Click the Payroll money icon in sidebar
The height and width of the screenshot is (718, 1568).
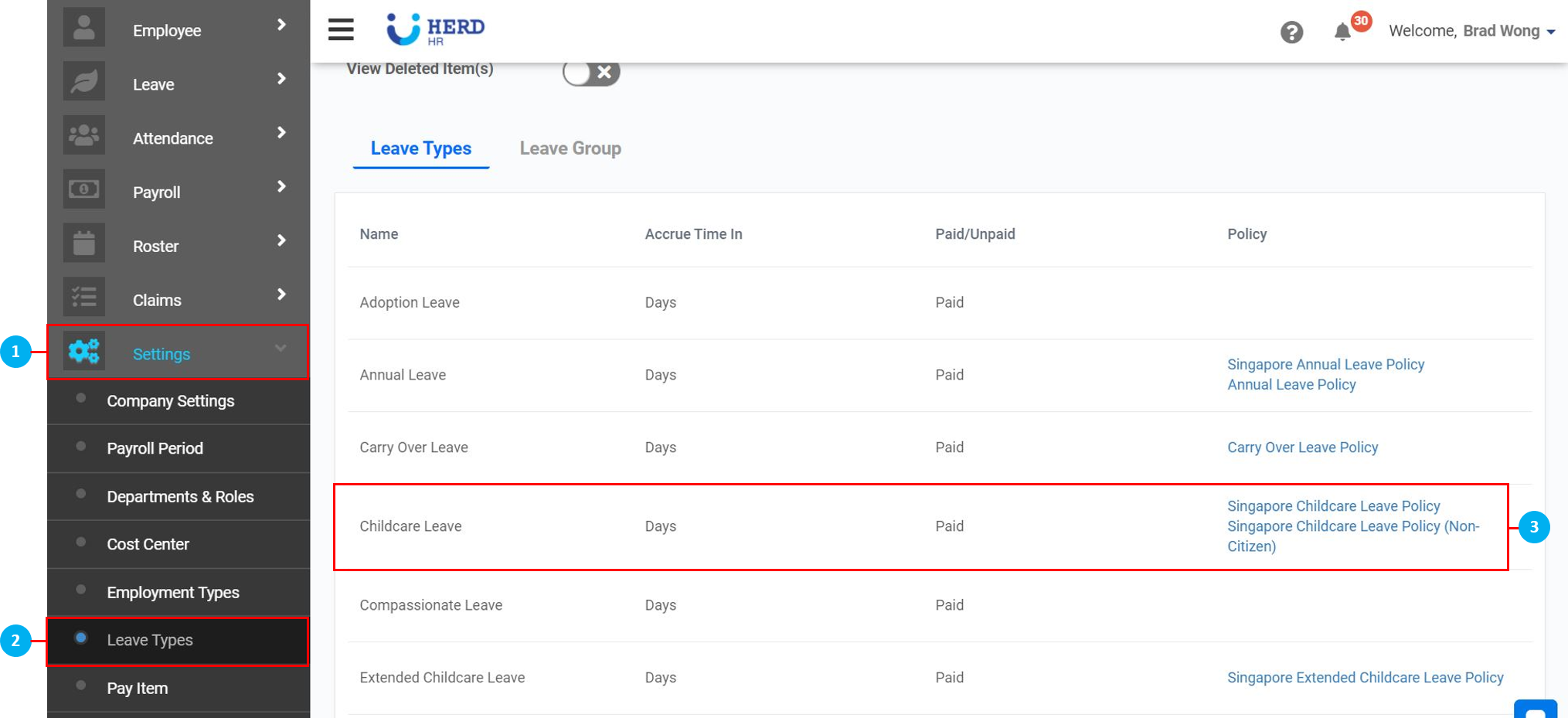point(84,189)
